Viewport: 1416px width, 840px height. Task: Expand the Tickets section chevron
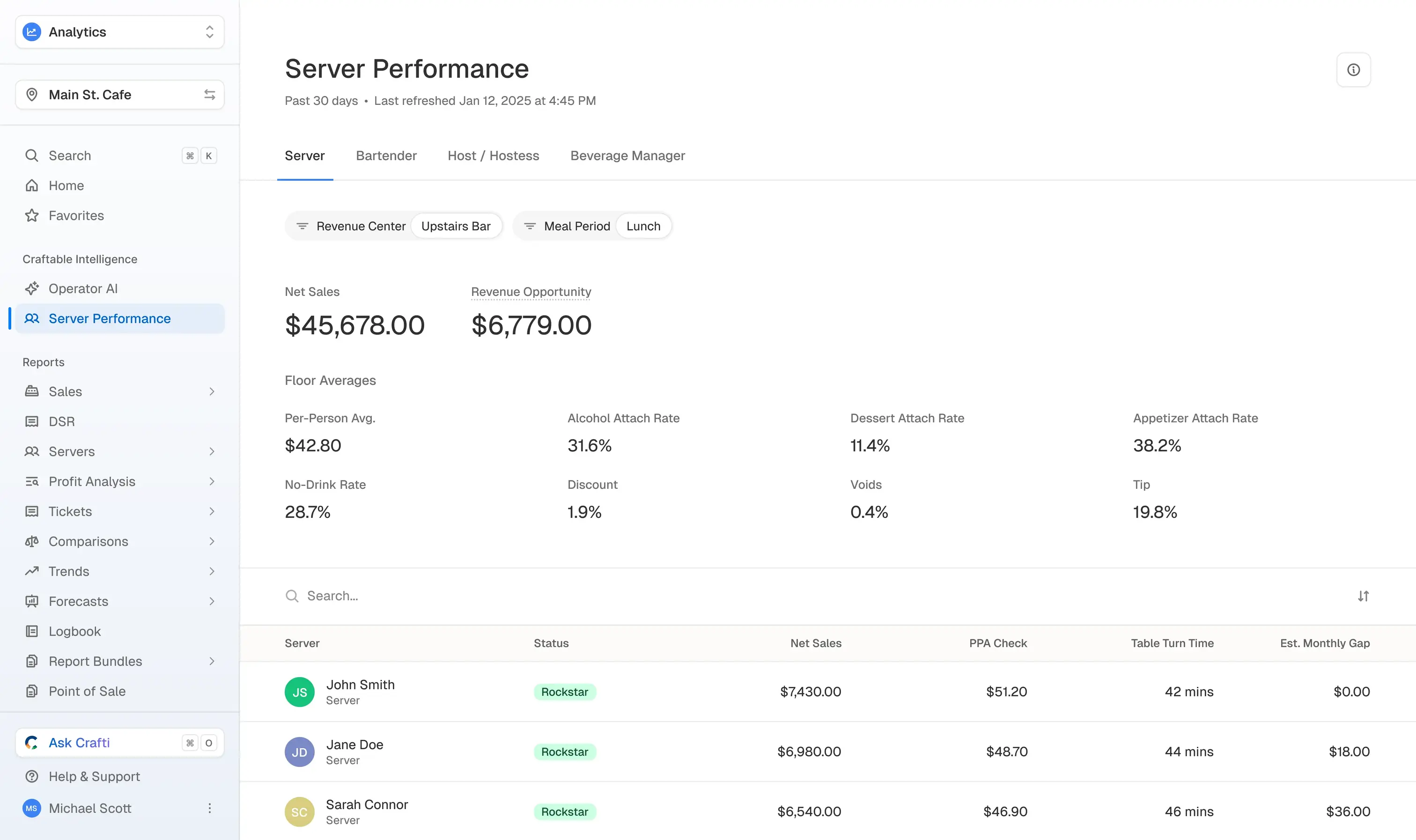click(x=212, y=512)
